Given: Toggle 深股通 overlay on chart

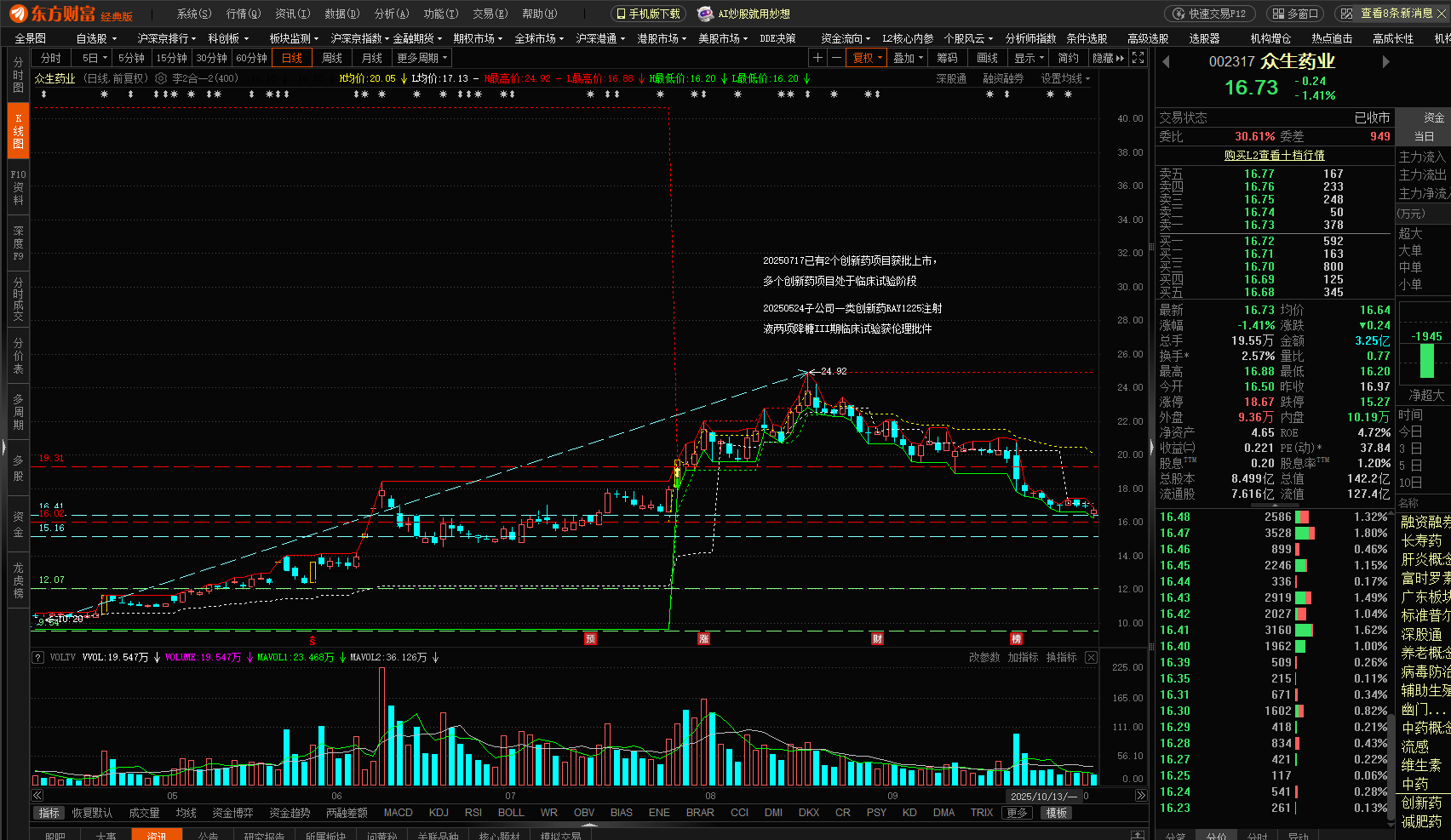Looking at the screenshot, I should point(951,78).
